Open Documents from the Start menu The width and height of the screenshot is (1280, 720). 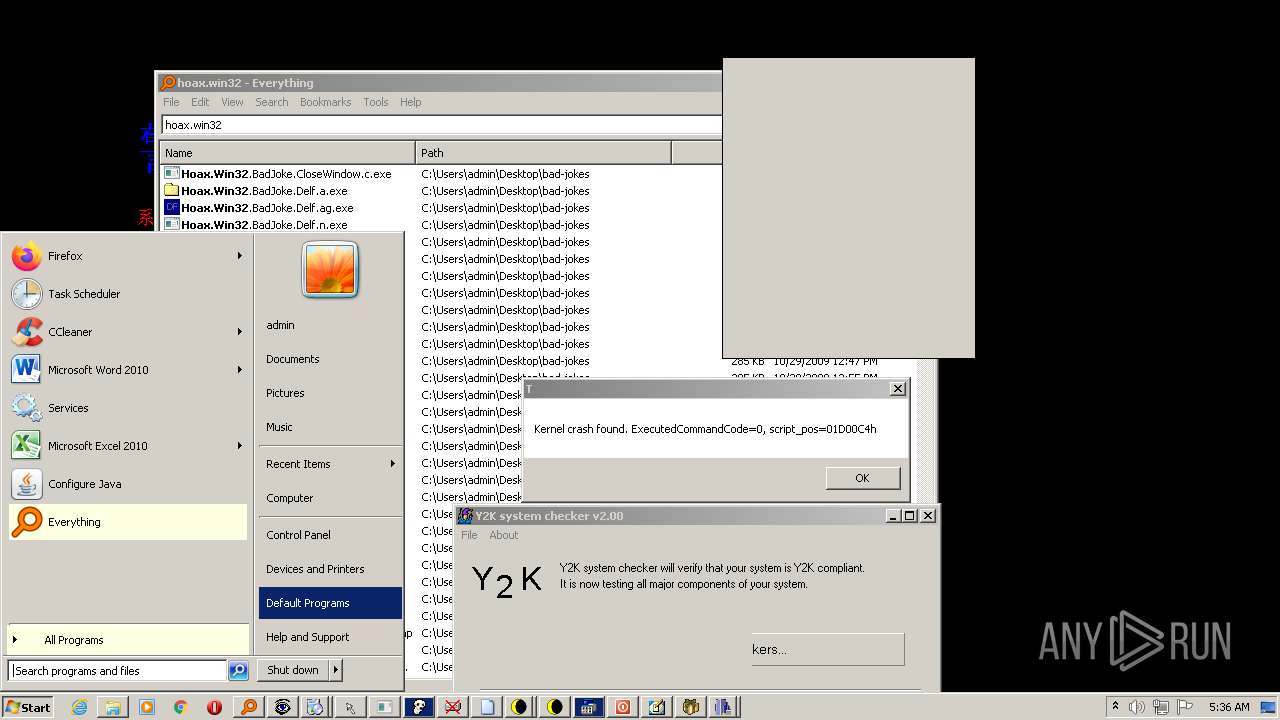tap(330, 359)
